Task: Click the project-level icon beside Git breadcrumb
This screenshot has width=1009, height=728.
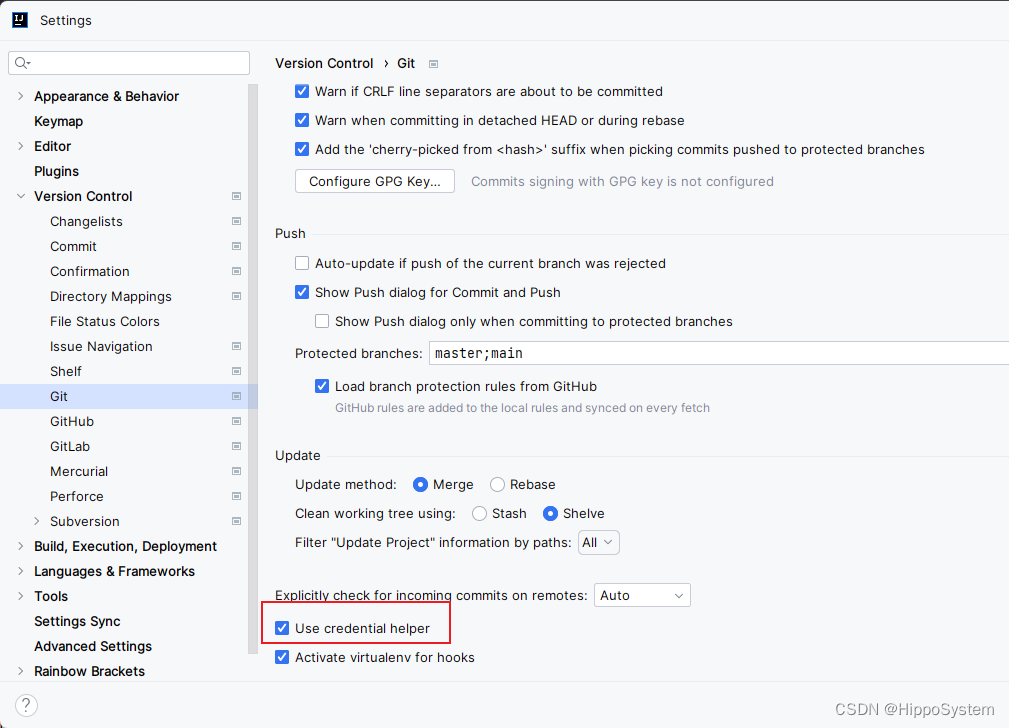Action: pyautogui.click(x=434, y=64)
